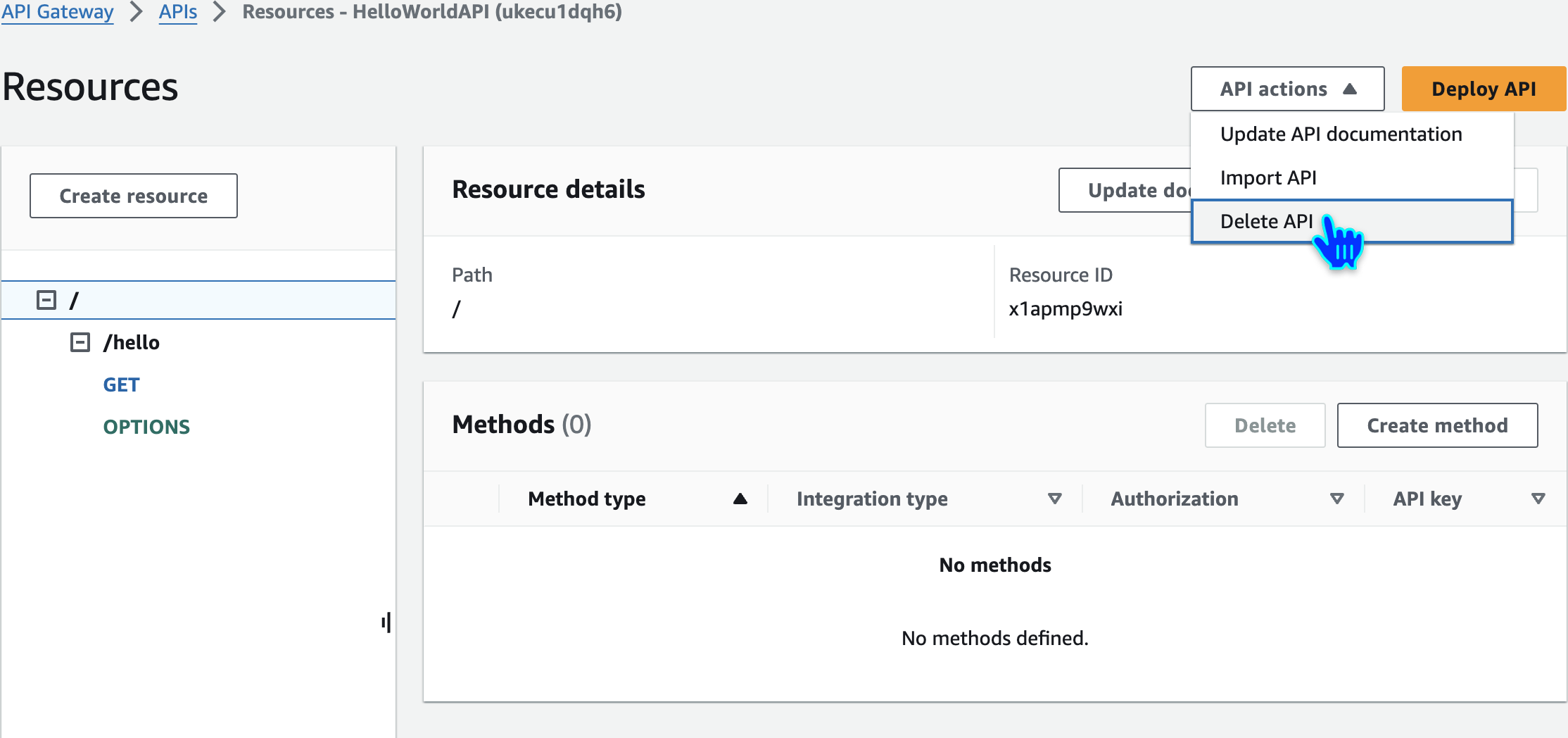Select the OPTIONS method under /hello
Image resolution: width=1568 pixels, height=738 pixels.
[x=146, y=427]
